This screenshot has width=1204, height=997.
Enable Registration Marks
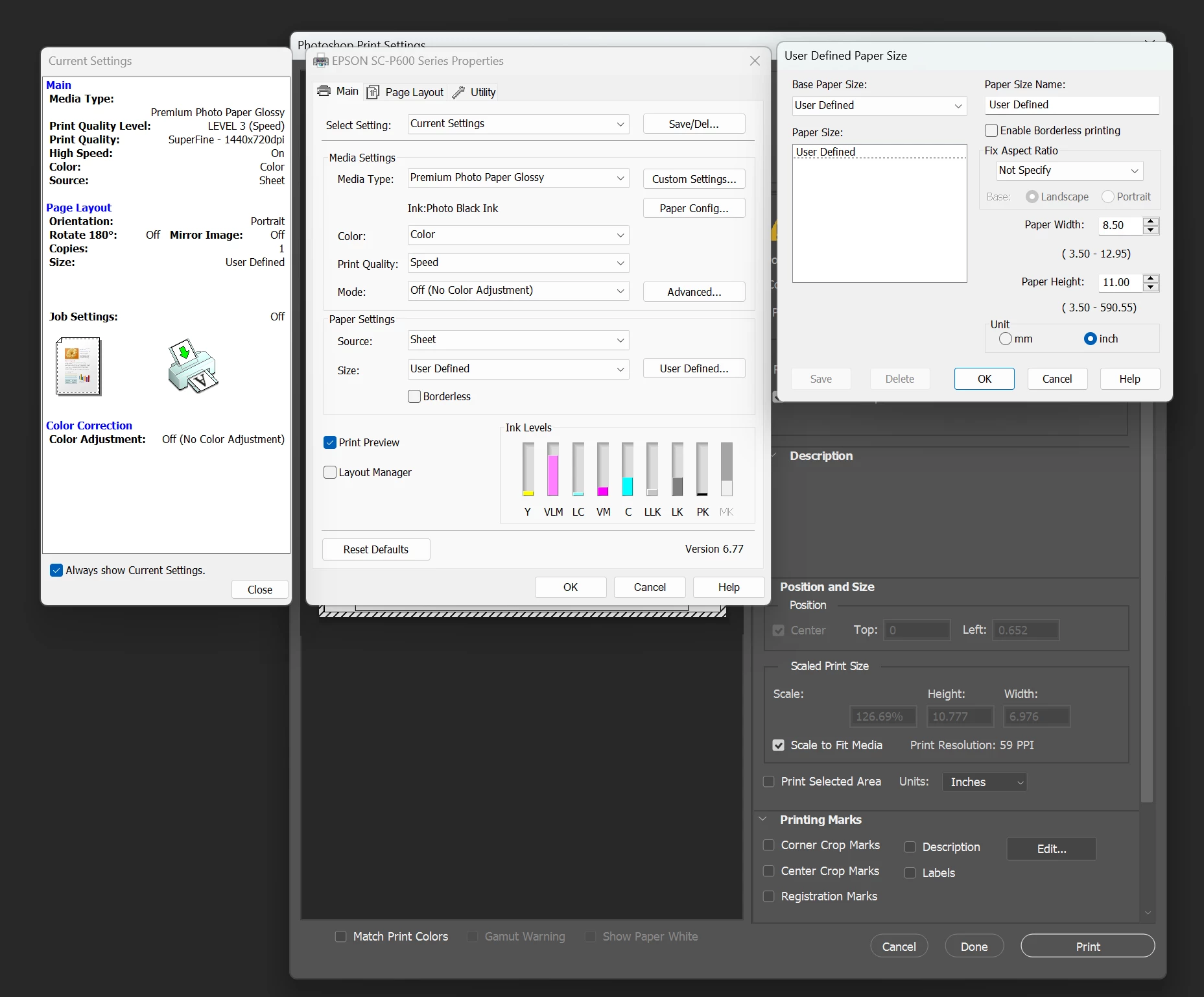coord(769,896)
